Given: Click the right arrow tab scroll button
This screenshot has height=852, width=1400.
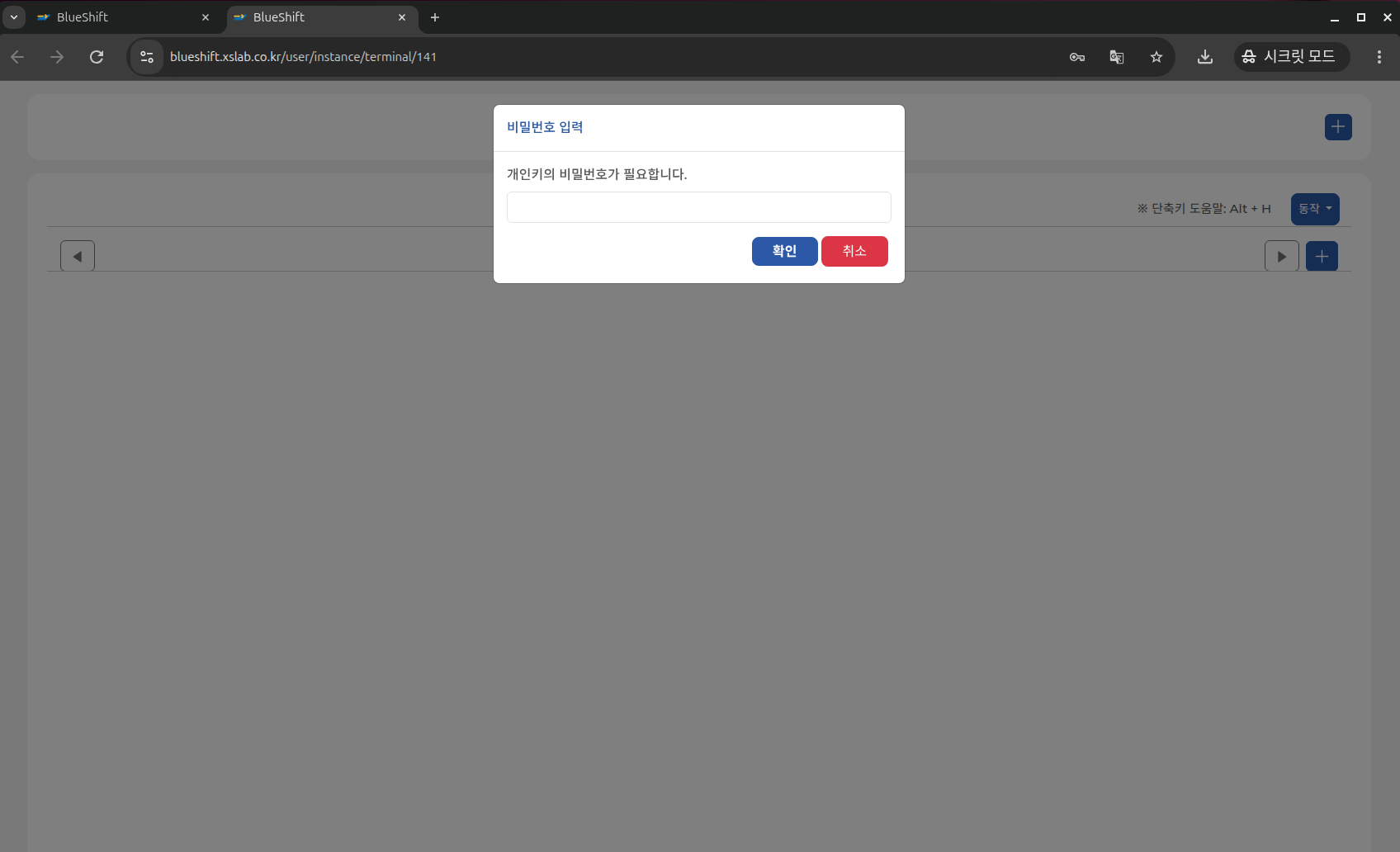Looking at the screenshot, I should tap(1281, 257).
